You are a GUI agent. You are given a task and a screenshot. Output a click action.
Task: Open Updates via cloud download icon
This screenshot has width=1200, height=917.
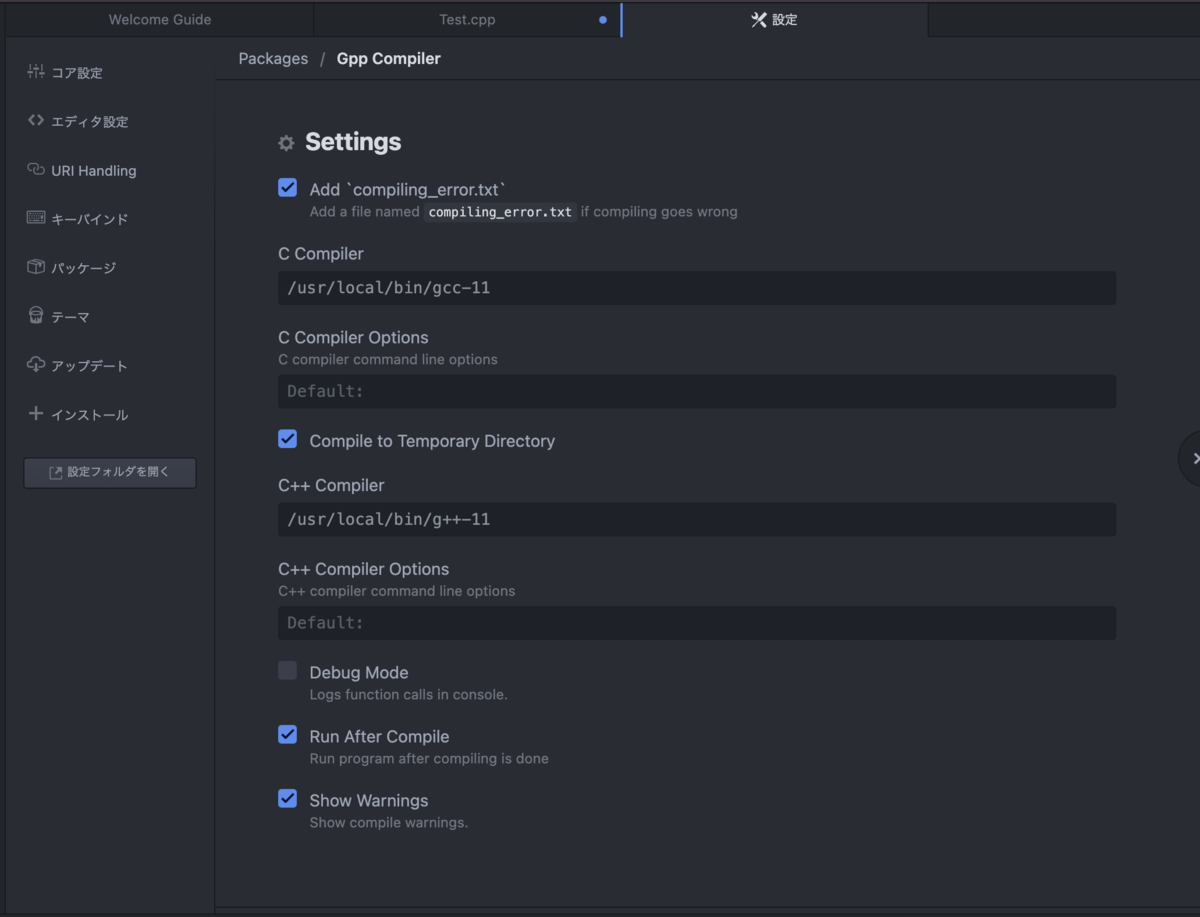pos(36,365)
